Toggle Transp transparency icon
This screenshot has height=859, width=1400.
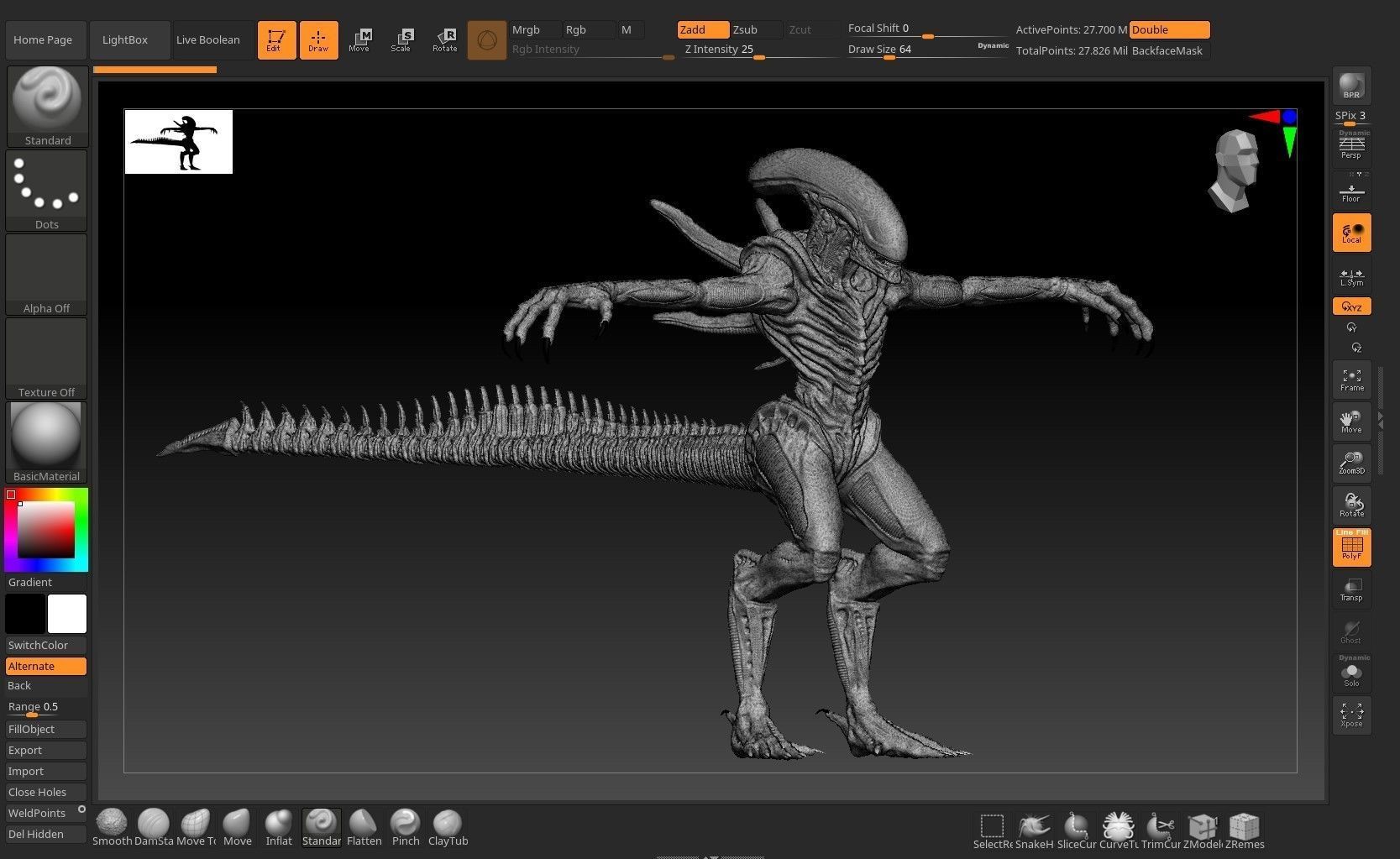(1351, 589)
